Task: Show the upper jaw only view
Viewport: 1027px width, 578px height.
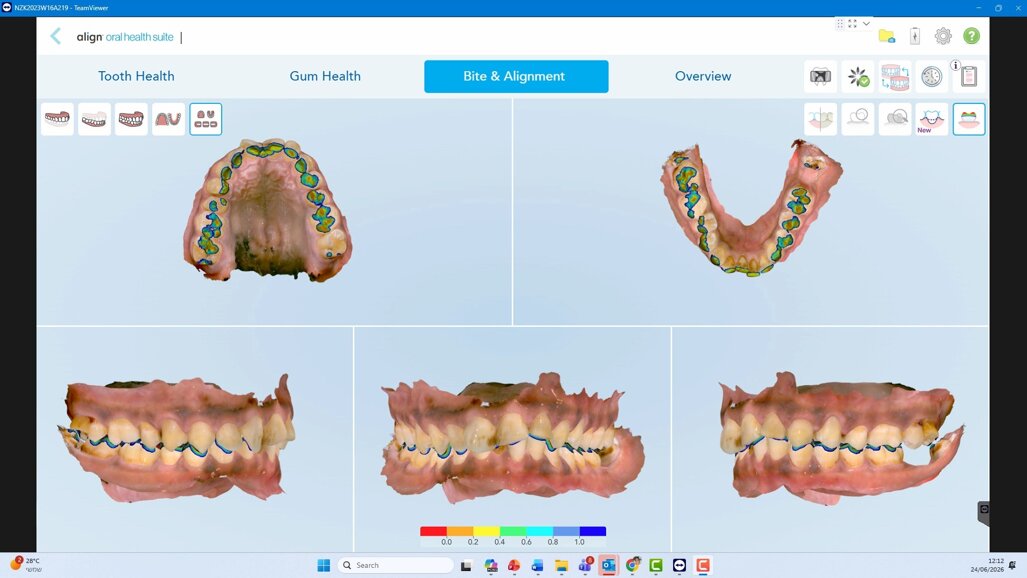Action: pos(57,119)
